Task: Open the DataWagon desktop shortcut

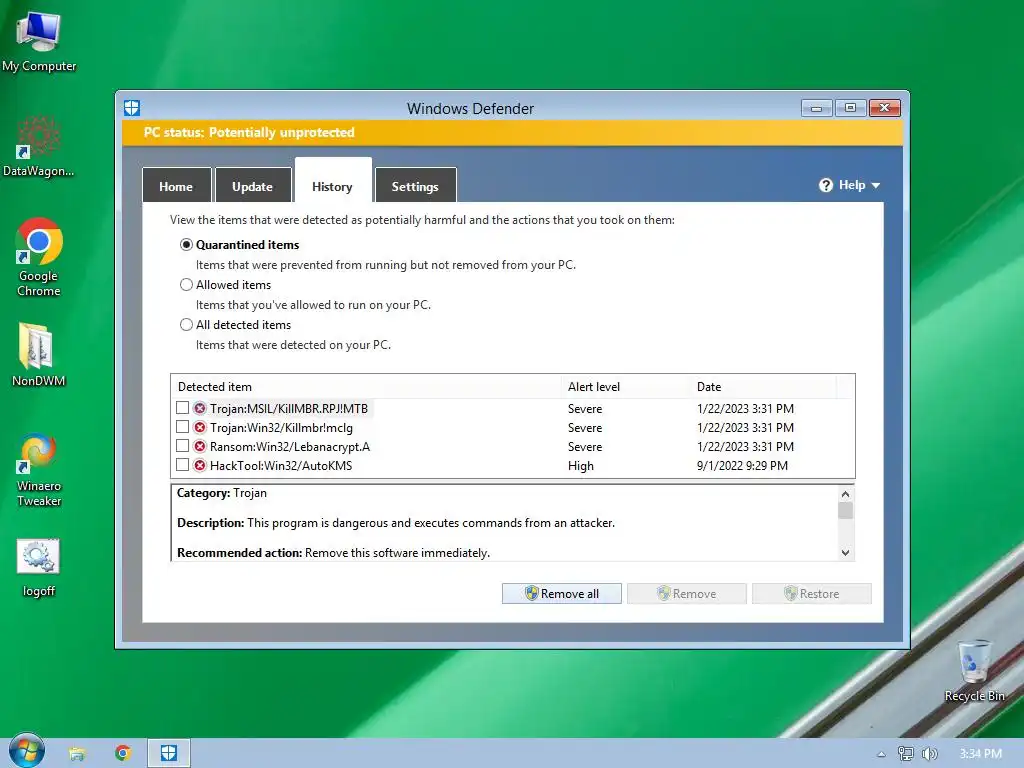Action: click(x=39, y=147)
